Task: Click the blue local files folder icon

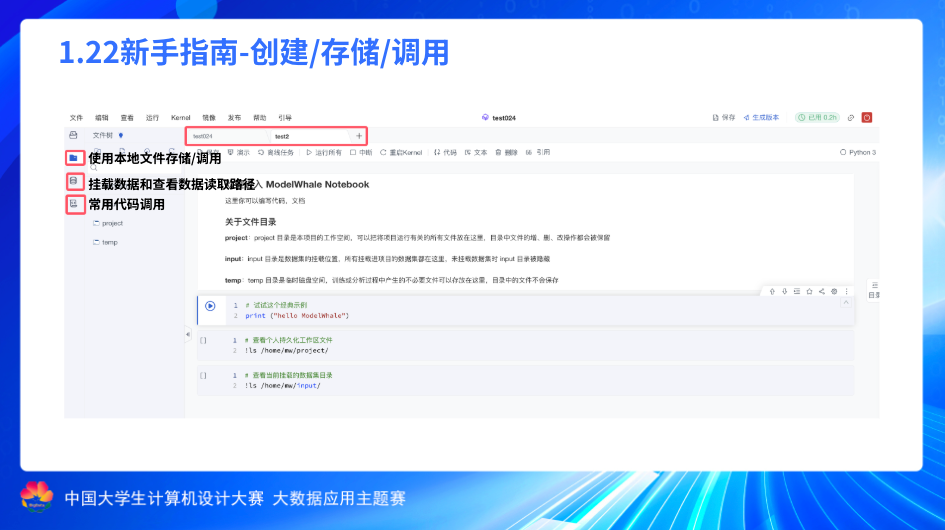Action: [73, 158]
